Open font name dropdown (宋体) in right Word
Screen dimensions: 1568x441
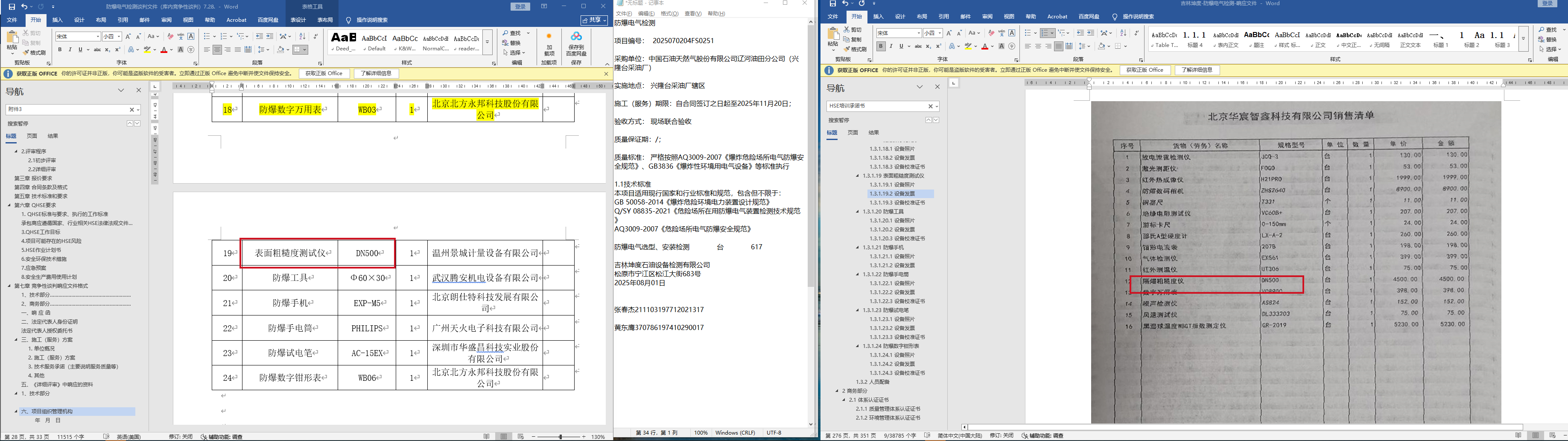coord(919,33)
